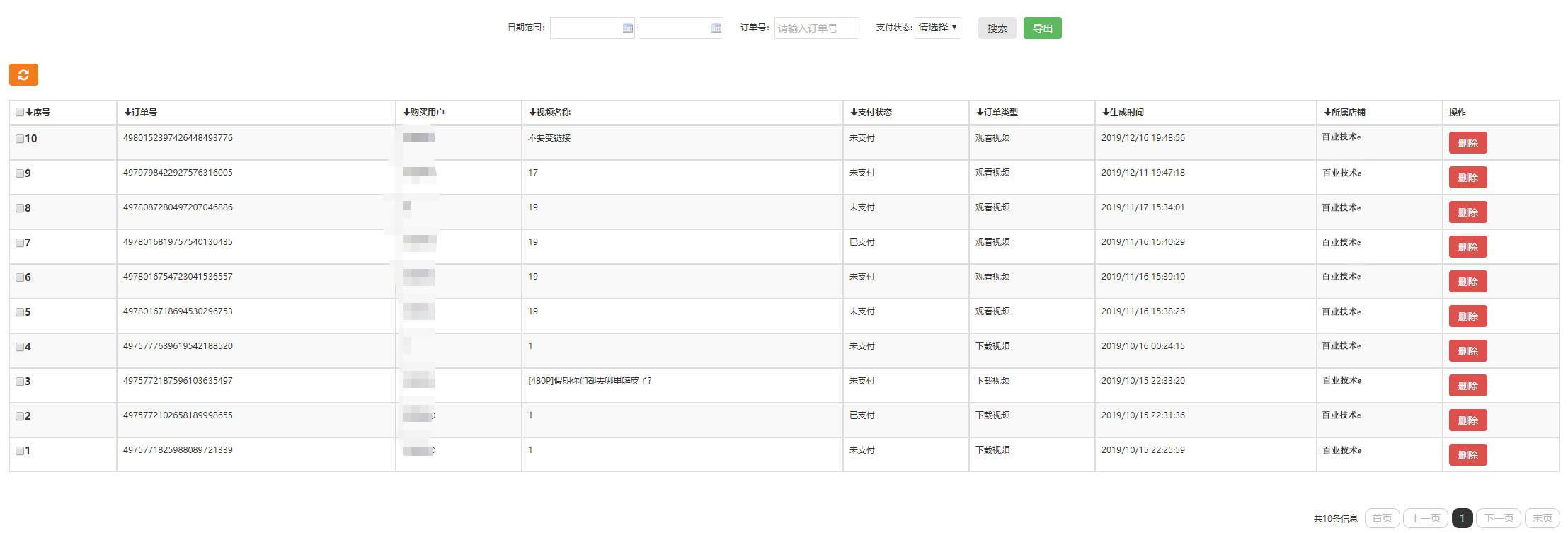Select the checkbox for row 7
Viewport: 1568px width, 533px height.
coord(20,243)
